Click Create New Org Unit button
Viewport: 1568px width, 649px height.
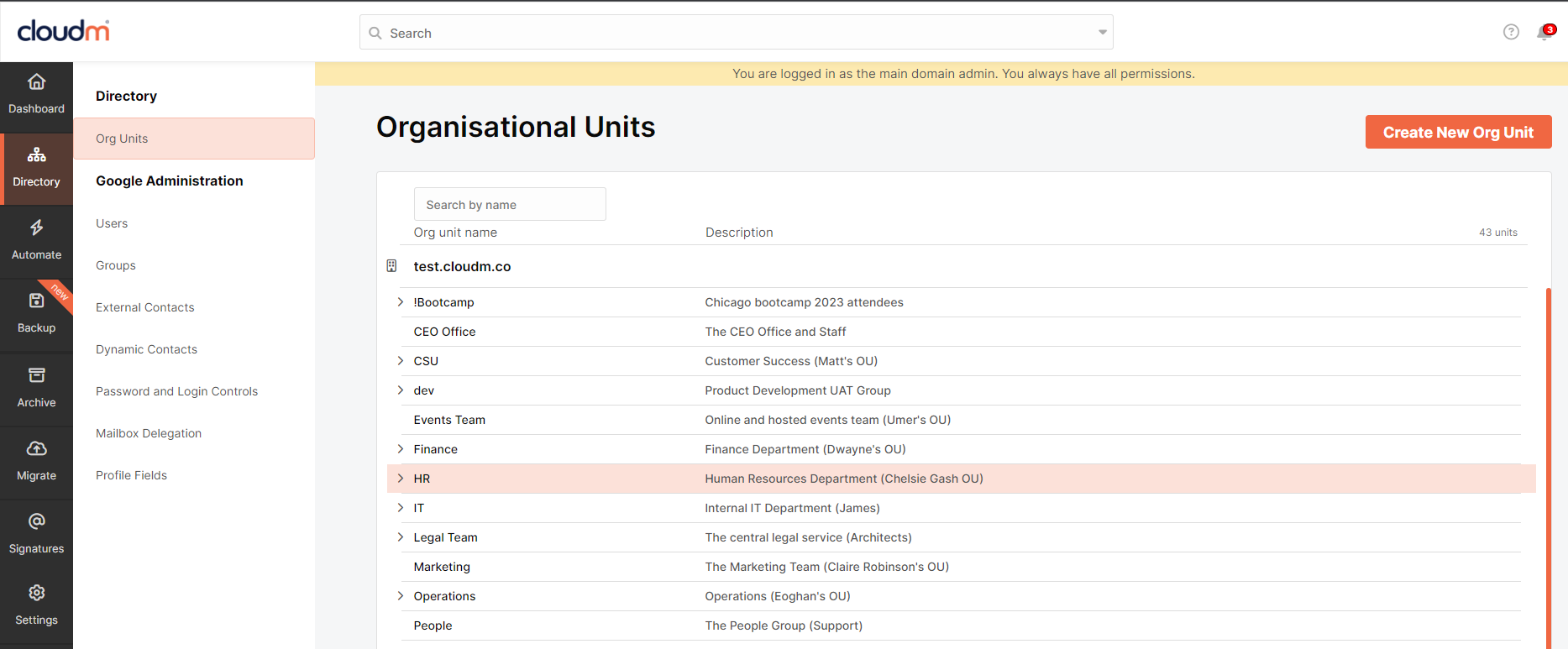click(x=1458, y=132)
